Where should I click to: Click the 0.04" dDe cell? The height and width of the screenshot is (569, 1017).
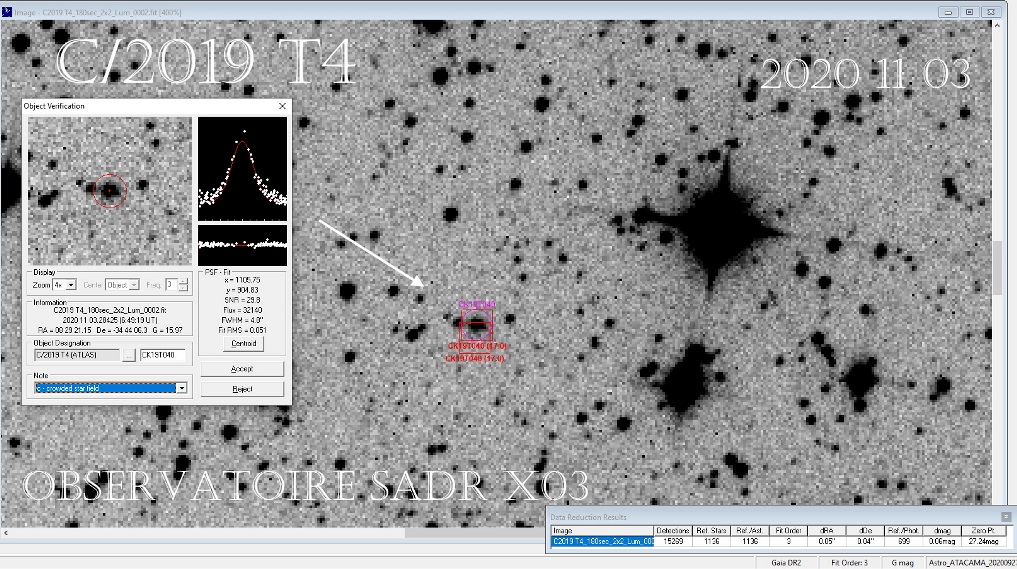[x=865, y=541]
